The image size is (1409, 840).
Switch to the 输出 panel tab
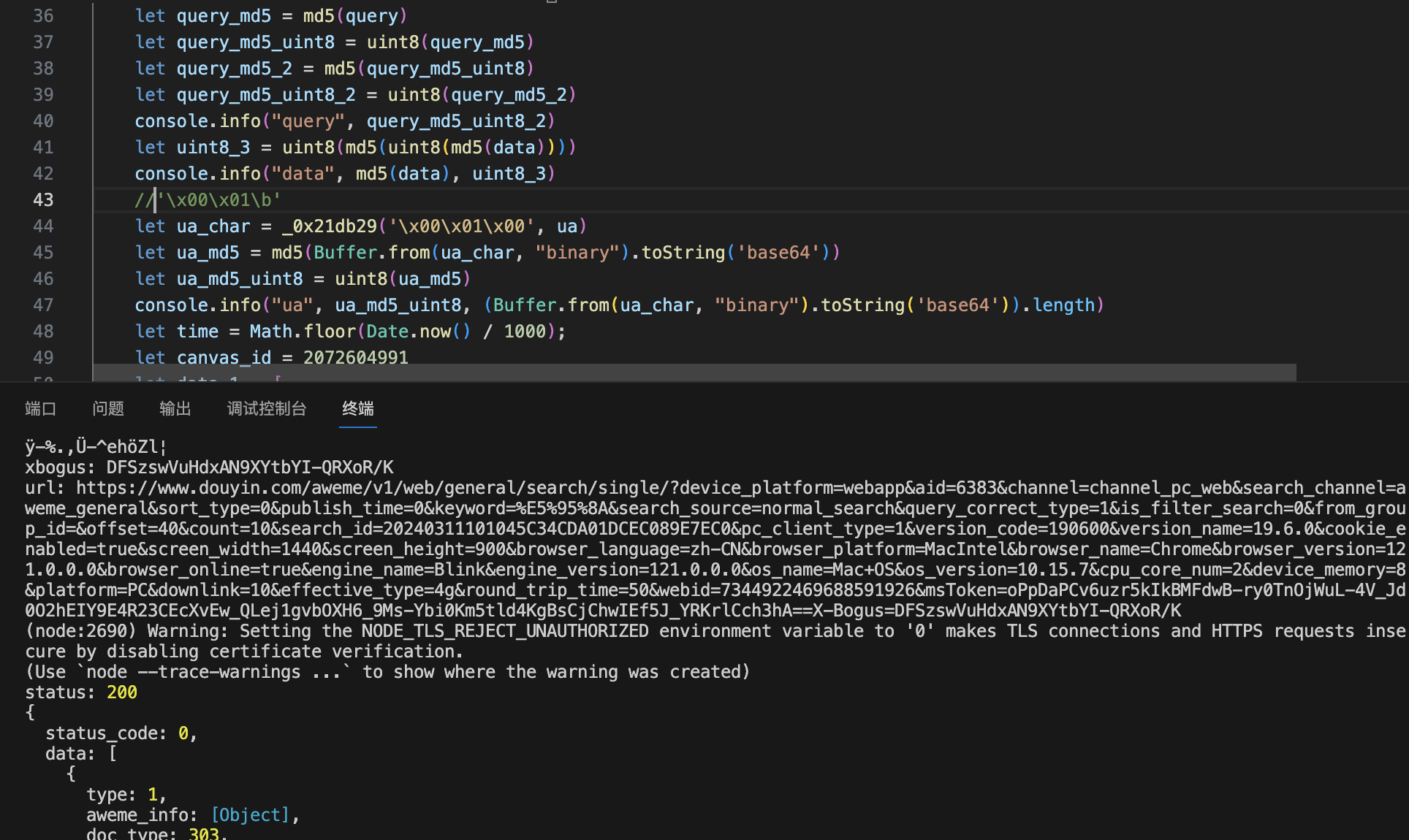(x=175, y=409)
